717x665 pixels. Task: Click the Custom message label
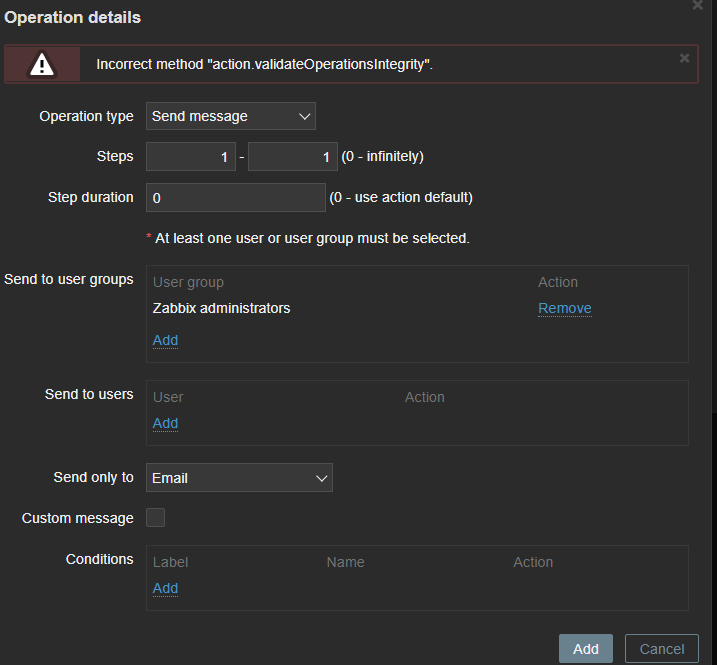point(77,518)
